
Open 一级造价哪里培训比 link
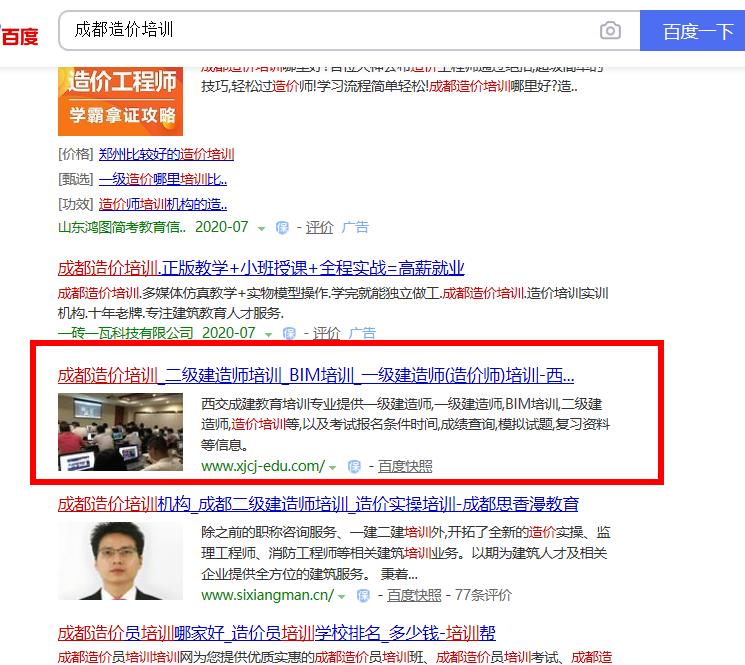coord(163,180)
